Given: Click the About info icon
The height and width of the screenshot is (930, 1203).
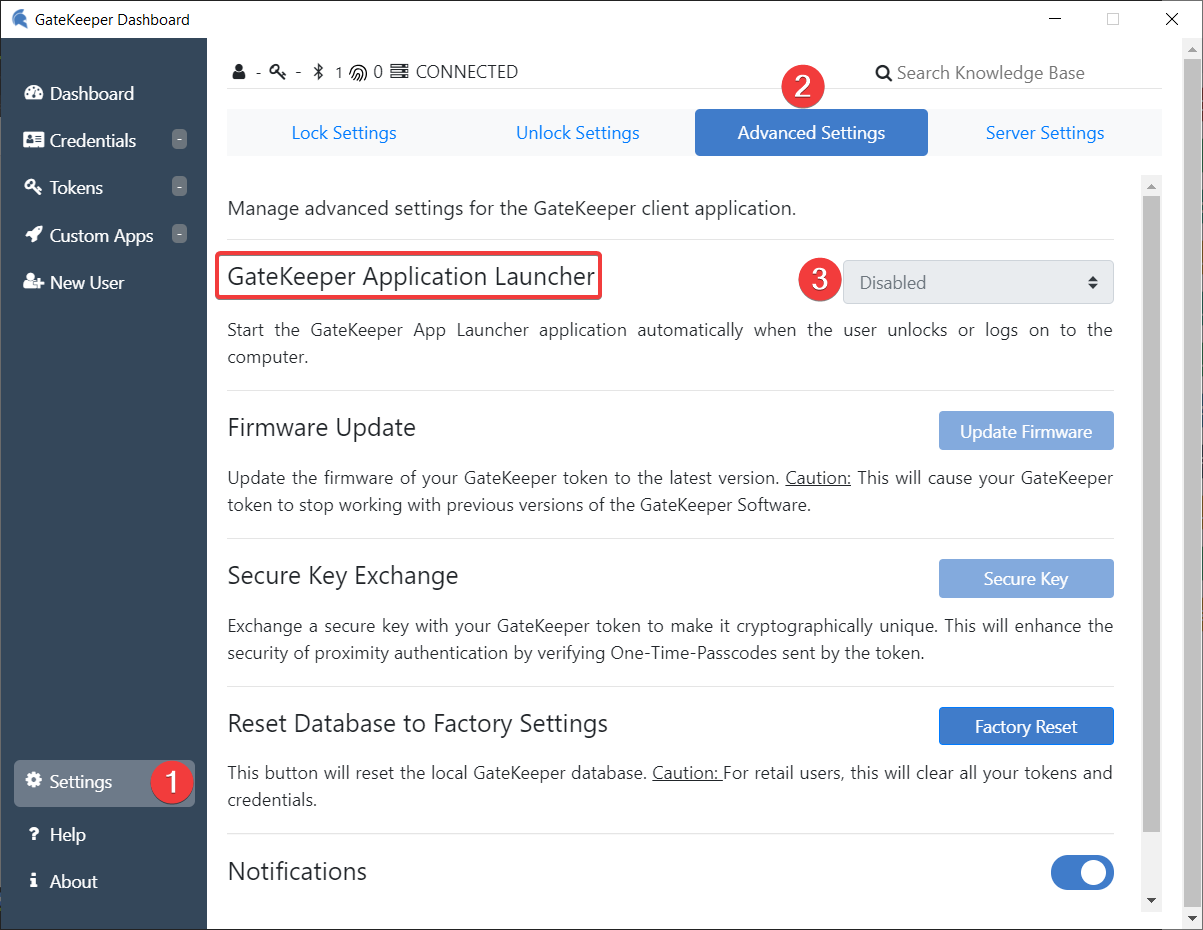Looking at the screenshot, I should pos(34,881).
